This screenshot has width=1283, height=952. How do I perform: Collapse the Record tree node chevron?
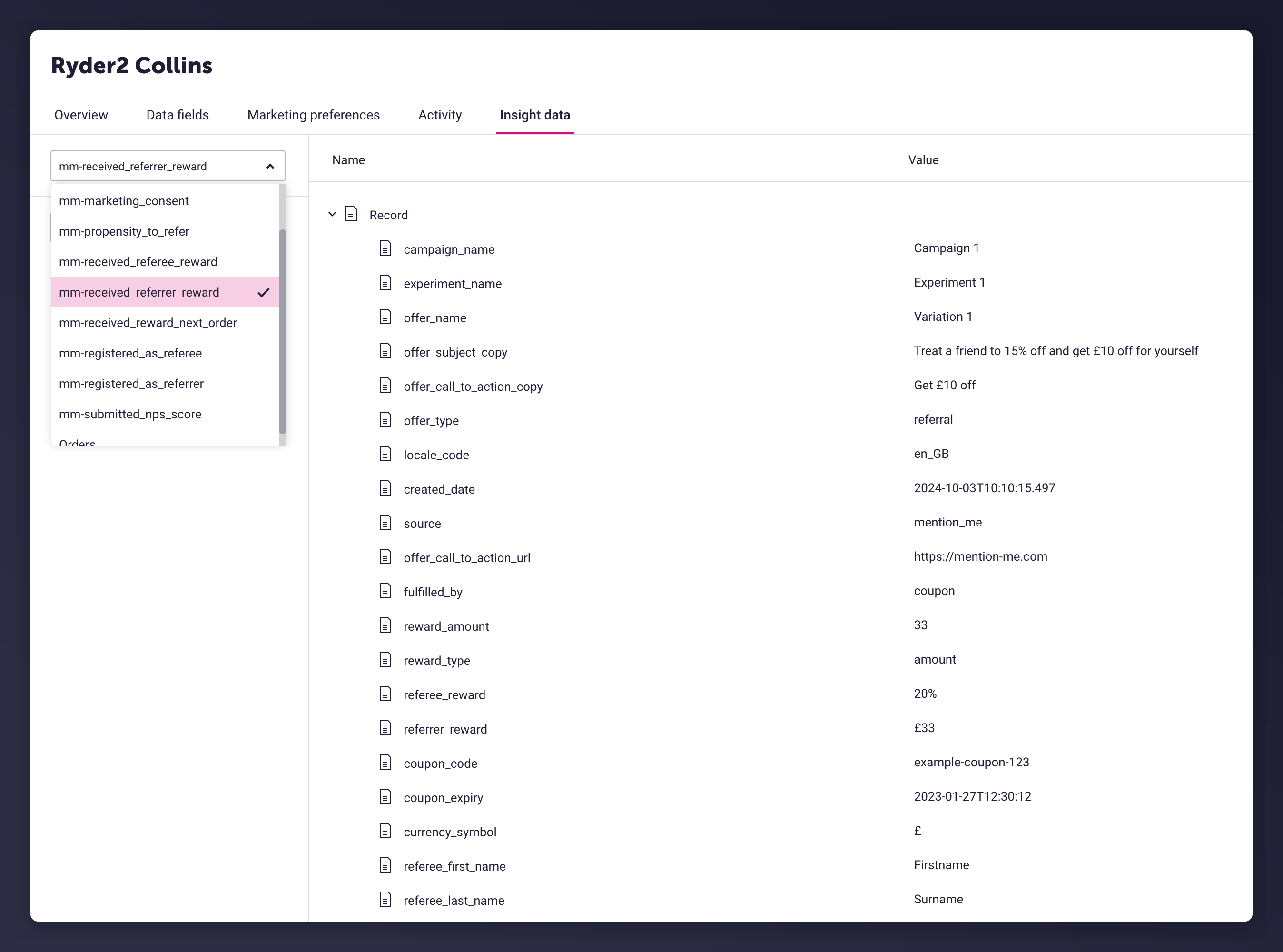333,214
